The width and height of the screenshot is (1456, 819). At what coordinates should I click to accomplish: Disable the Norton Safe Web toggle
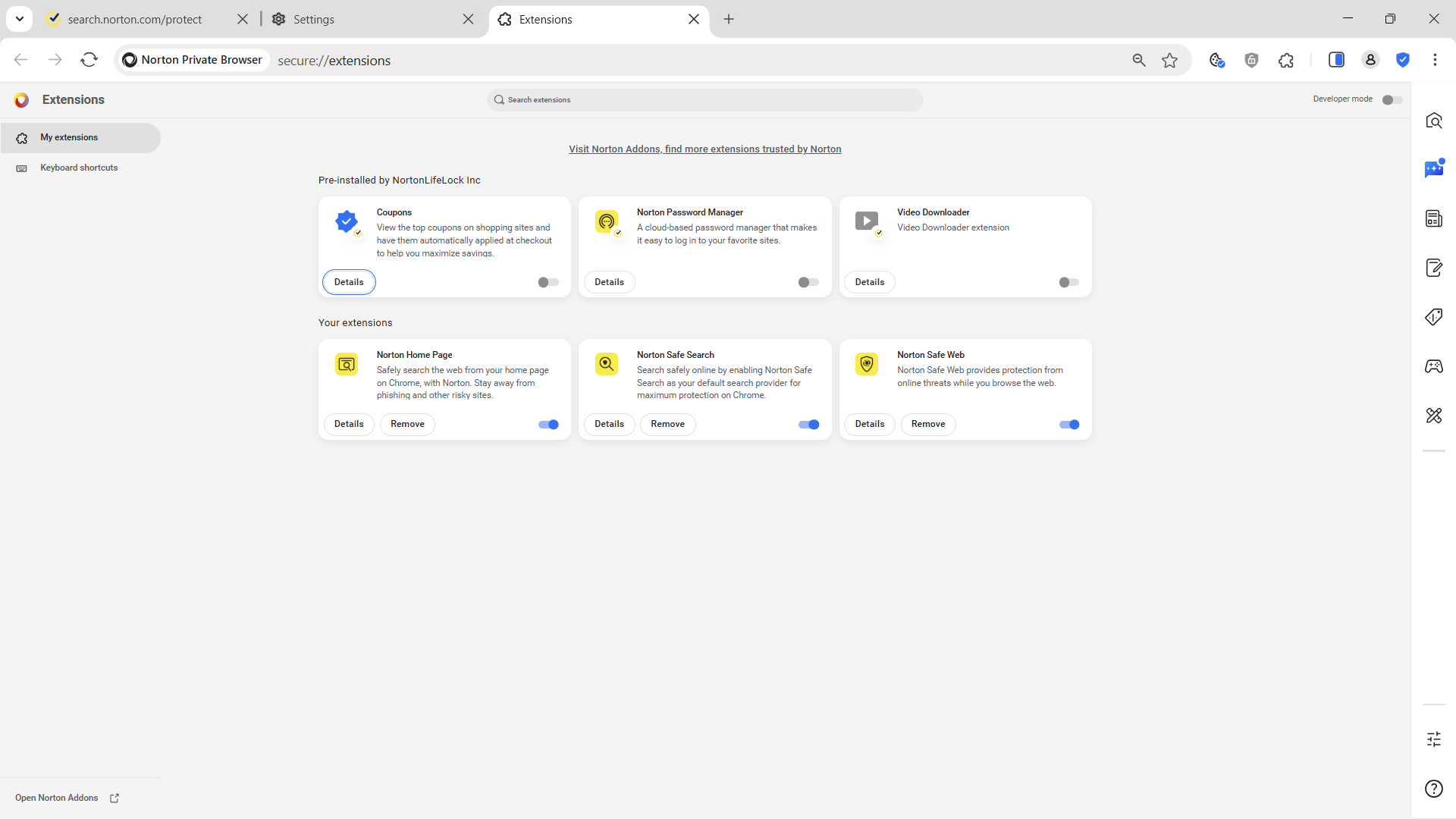[x=1069, y=425]
